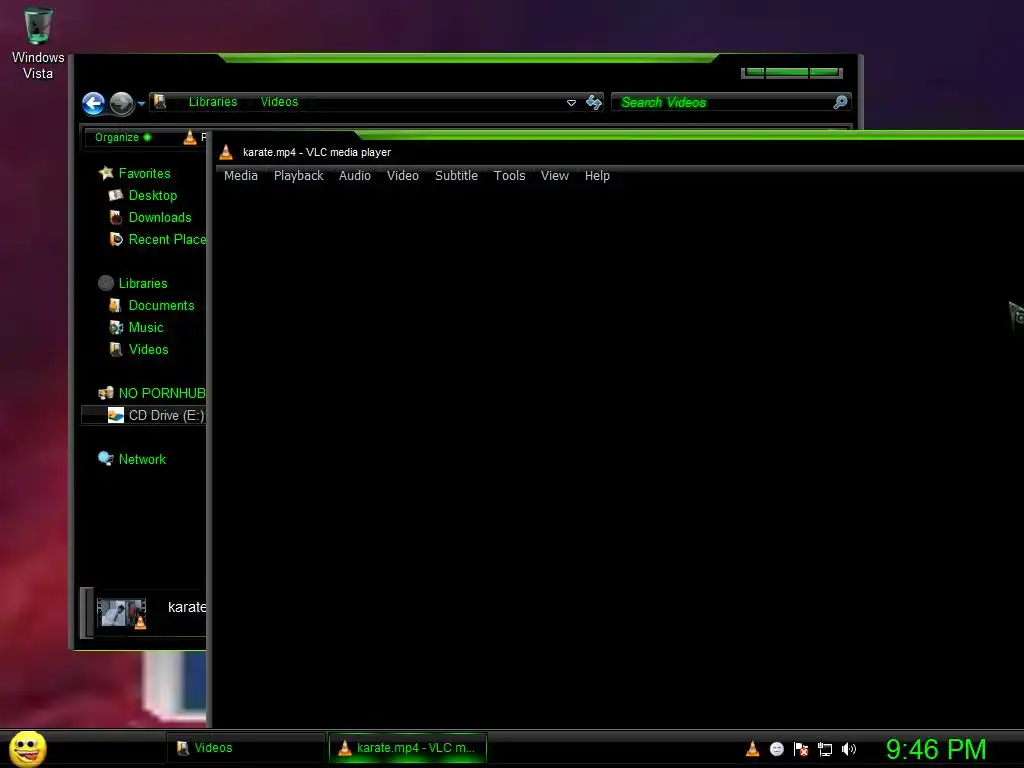The width and height of the screenshot is (1024, 768).
Task: Click the volume speaker tray icon
Action: [x=849, y=749]
